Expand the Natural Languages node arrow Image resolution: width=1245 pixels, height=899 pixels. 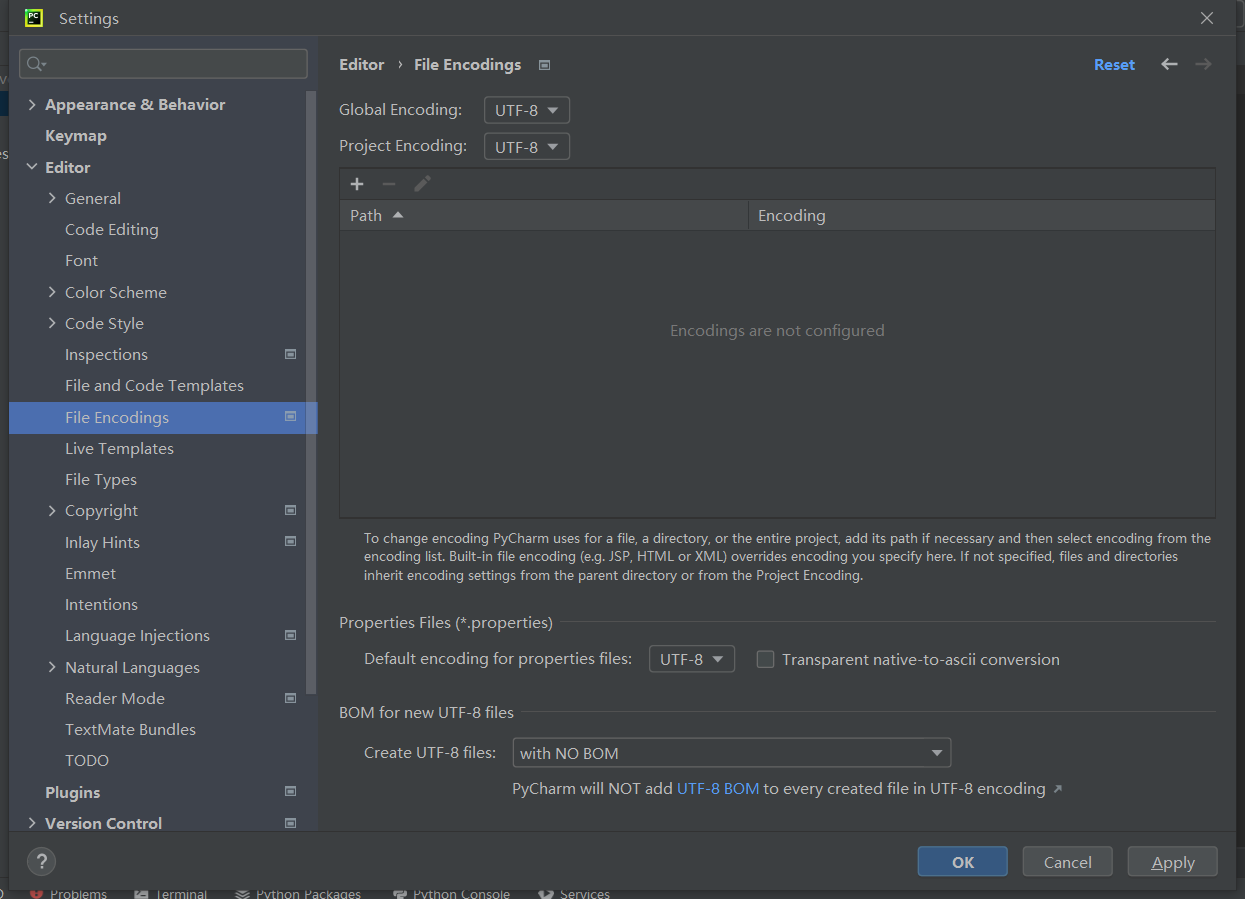point(52,667)
